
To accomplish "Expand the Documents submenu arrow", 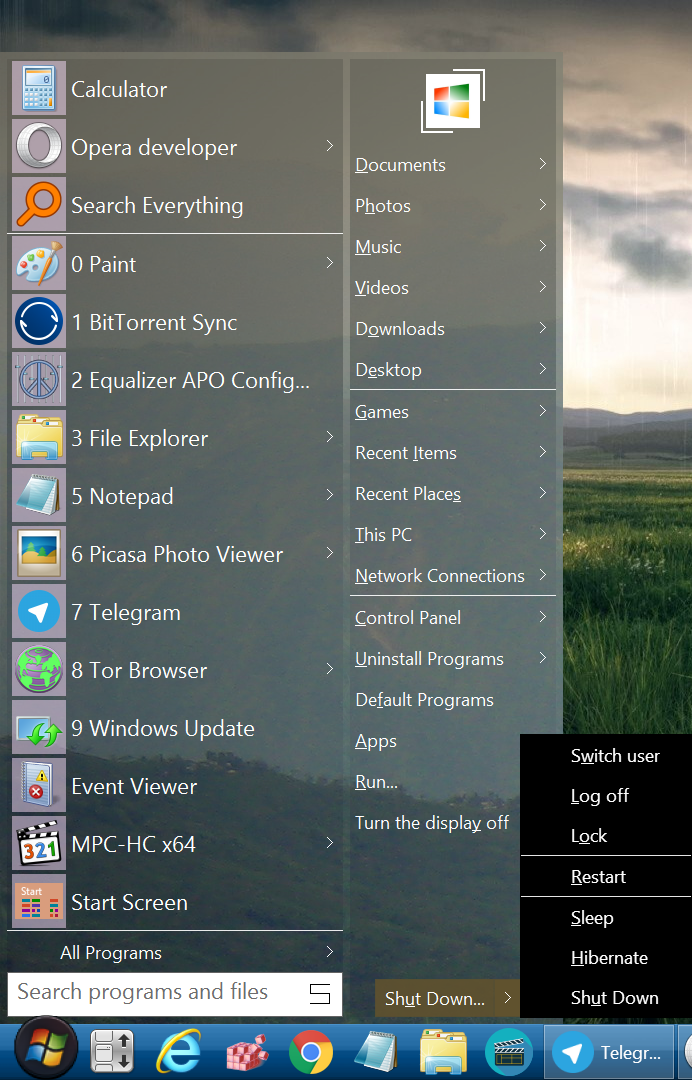I will (x=542, y=164).
